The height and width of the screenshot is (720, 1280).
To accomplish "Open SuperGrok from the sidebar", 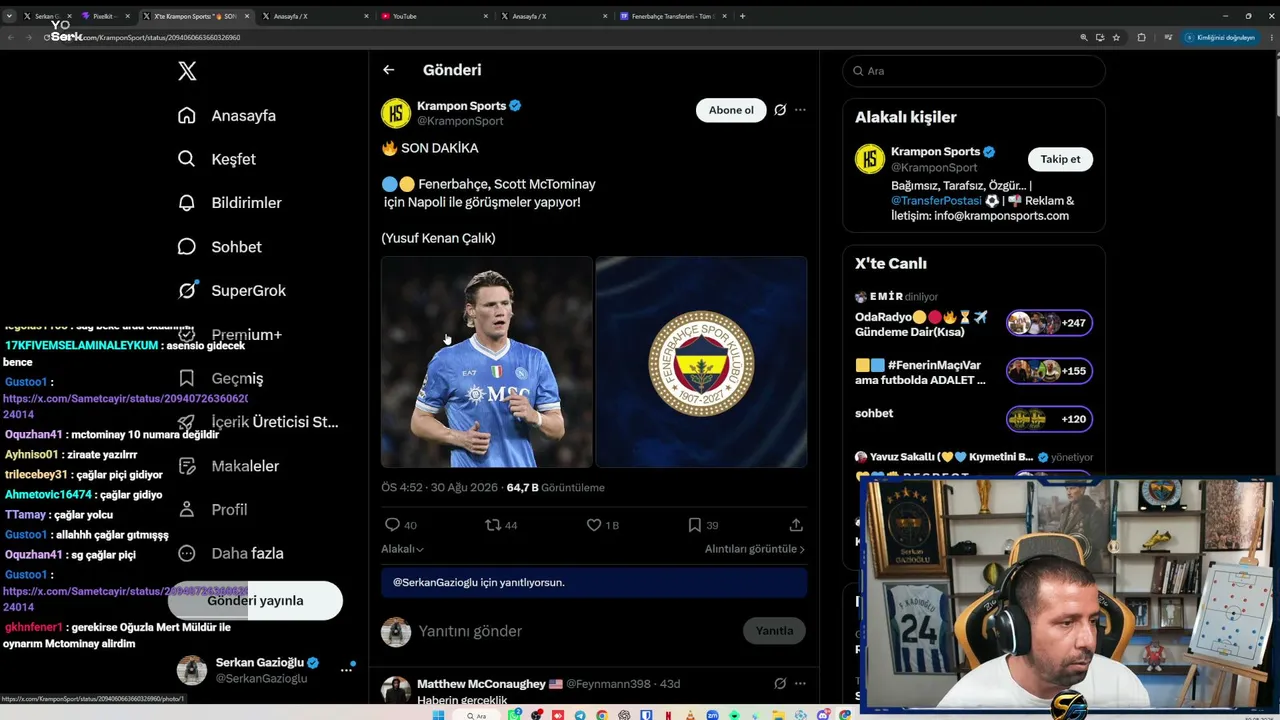I will click(x=231, y=291).
